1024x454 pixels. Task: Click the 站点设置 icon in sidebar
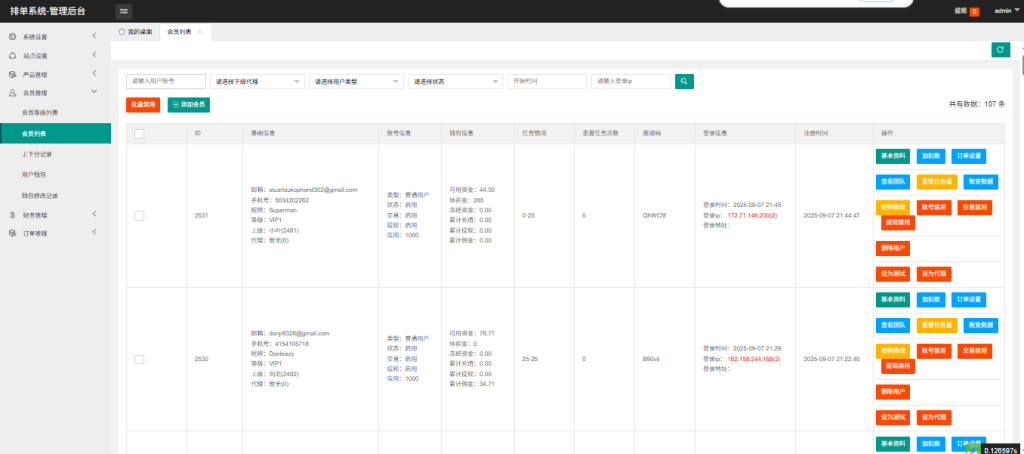[12, 55]
